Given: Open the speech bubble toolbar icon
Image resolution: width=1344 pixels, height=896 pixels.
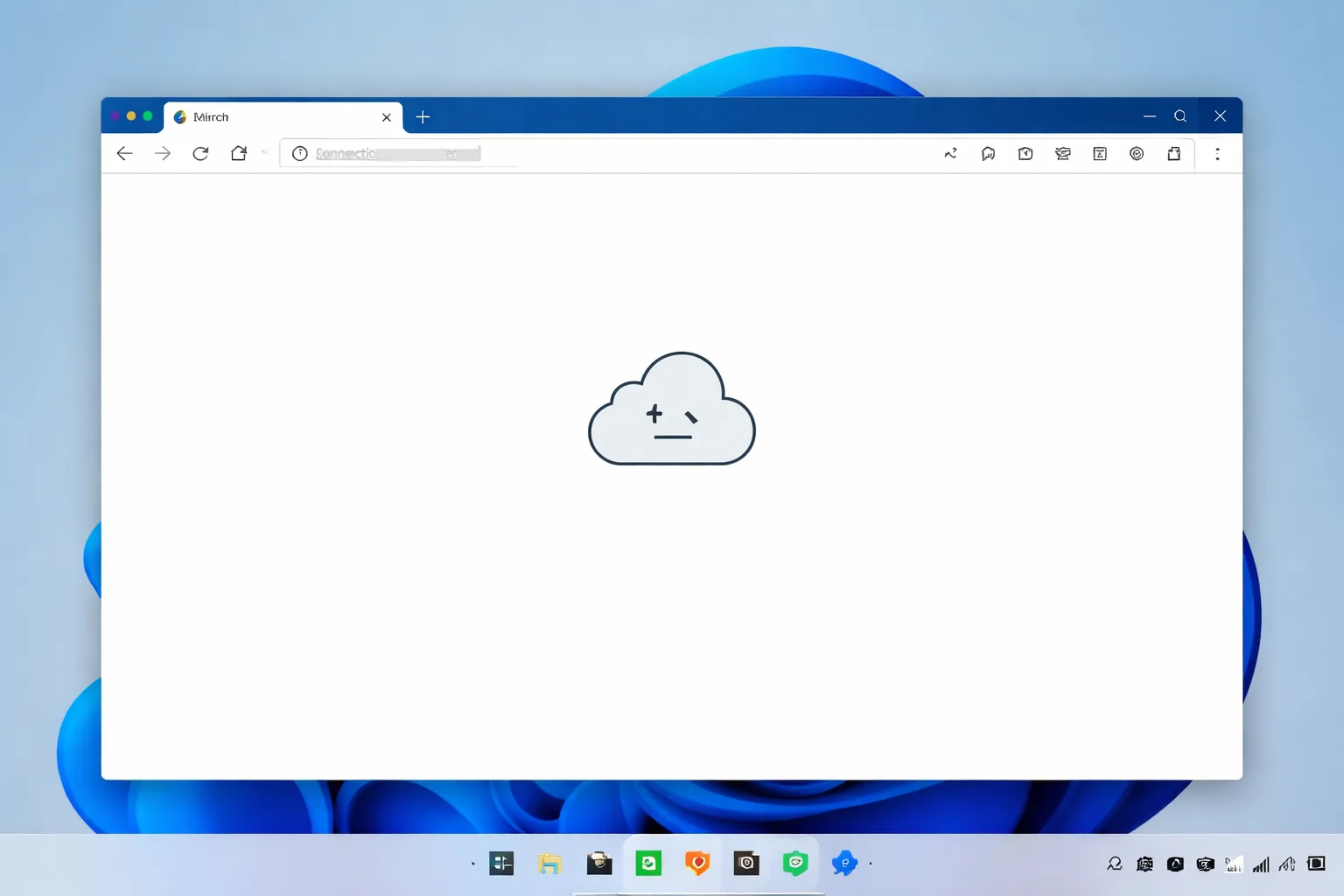Looking at the screenshot, I should (x=988, y=154).
